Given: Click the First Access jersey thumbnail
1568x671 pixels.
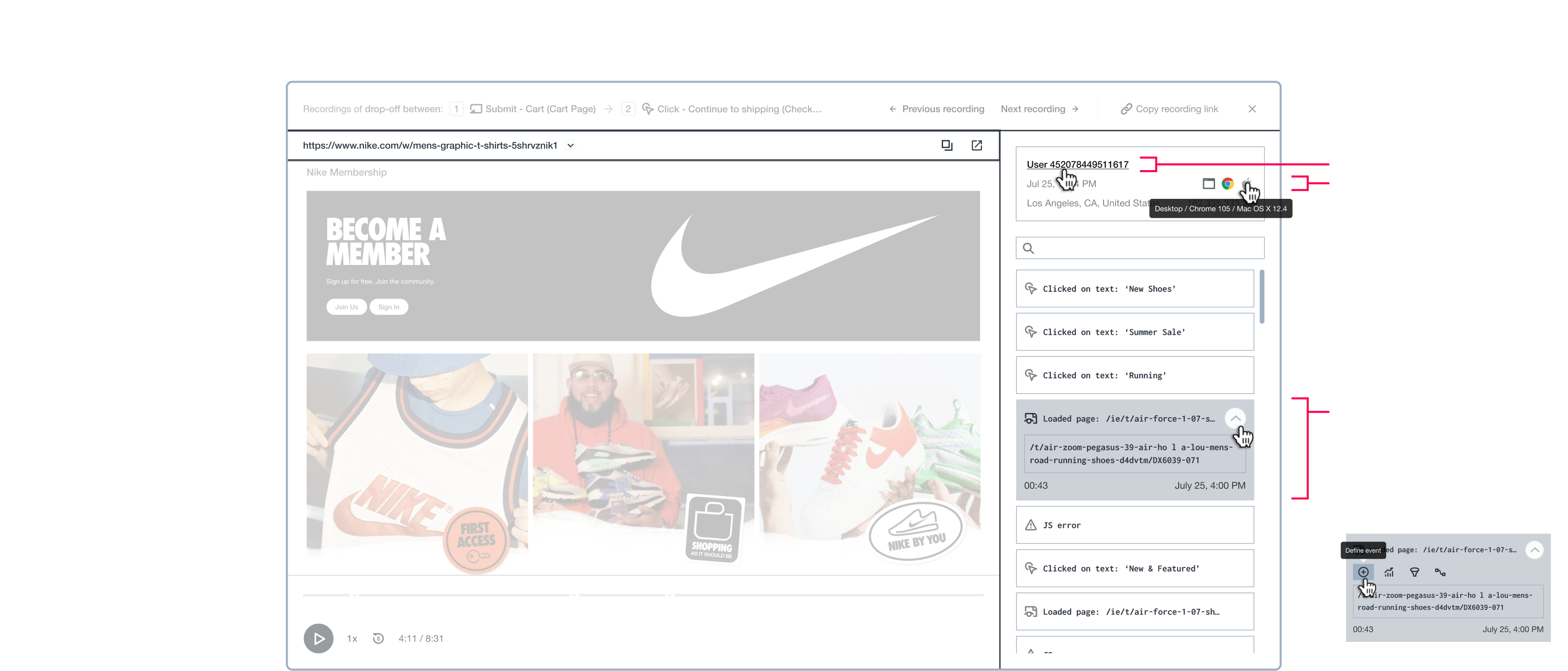Looking at the screenshot, I should click(417, 462).
